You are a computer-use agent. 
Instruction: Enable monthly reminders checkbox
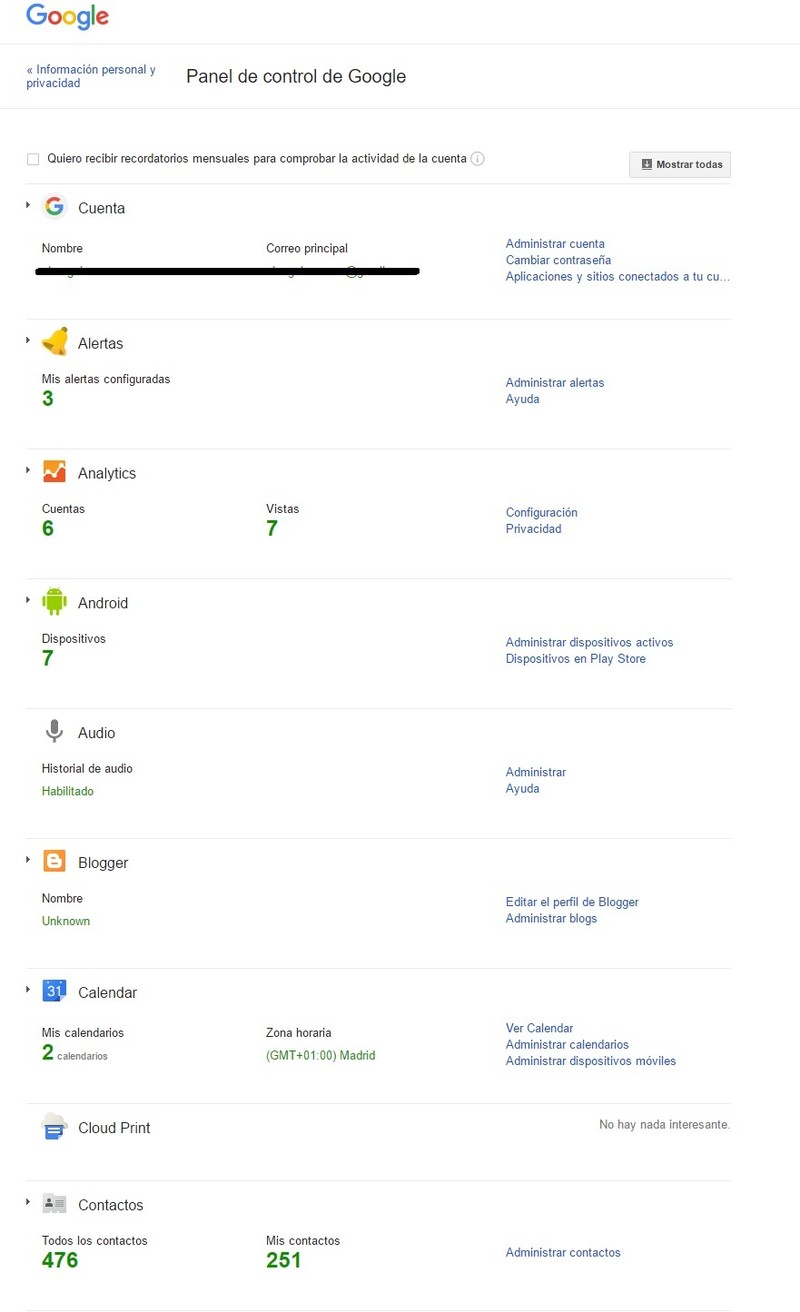(x=33, y=159)
